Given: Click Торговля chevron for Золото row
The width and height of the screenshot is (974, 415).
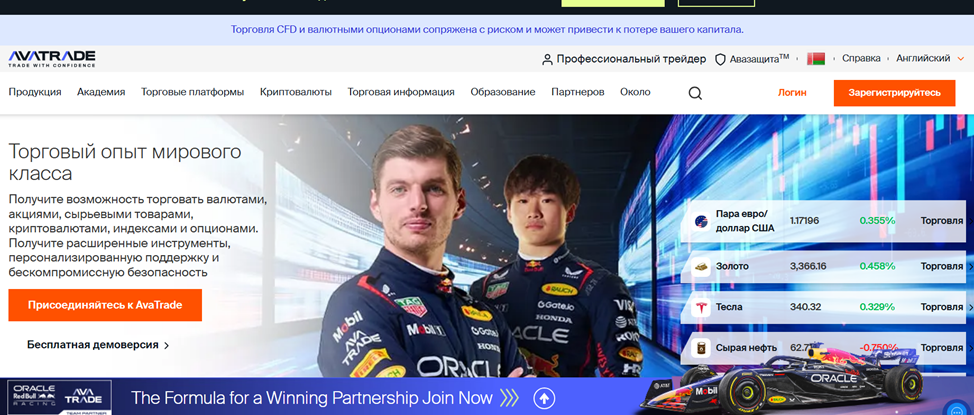Looking at the screenshot, I should (969, 267).
